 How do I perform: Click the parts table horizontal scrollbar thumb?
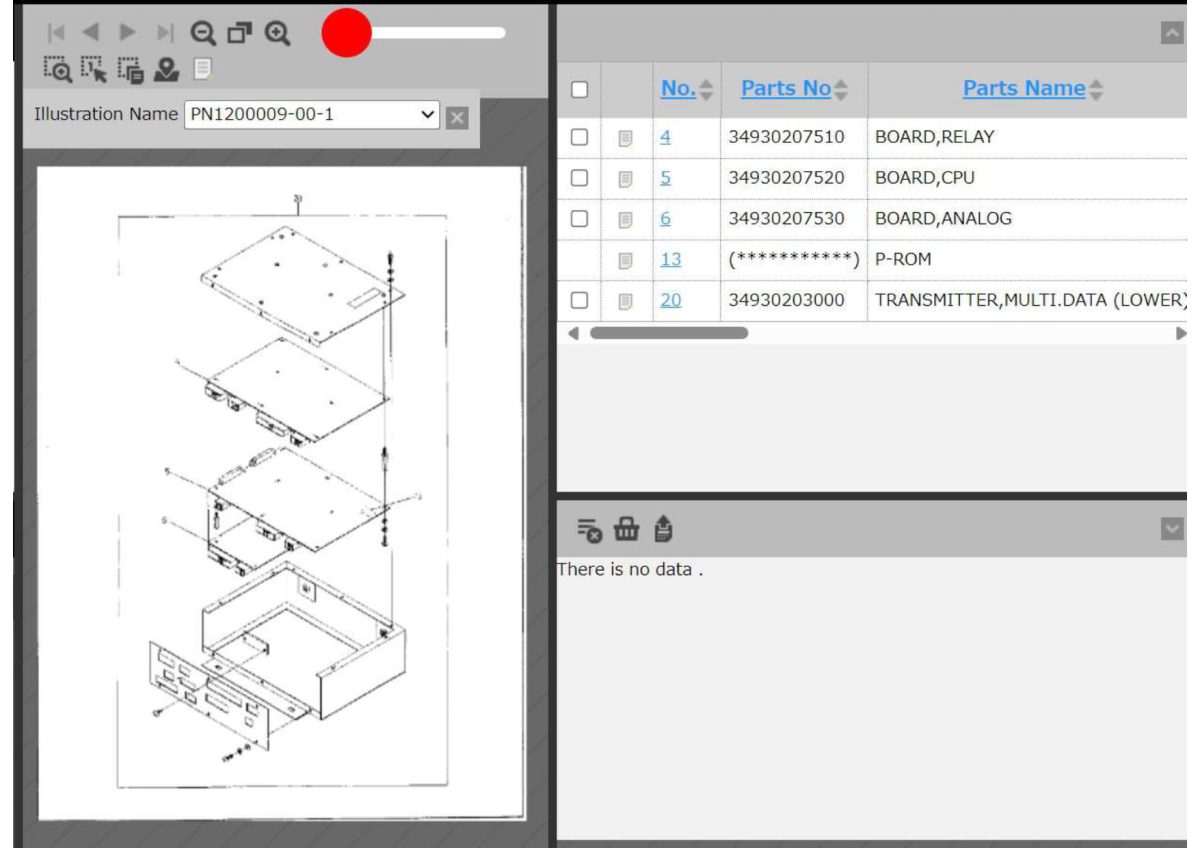(x=668, y=333)
